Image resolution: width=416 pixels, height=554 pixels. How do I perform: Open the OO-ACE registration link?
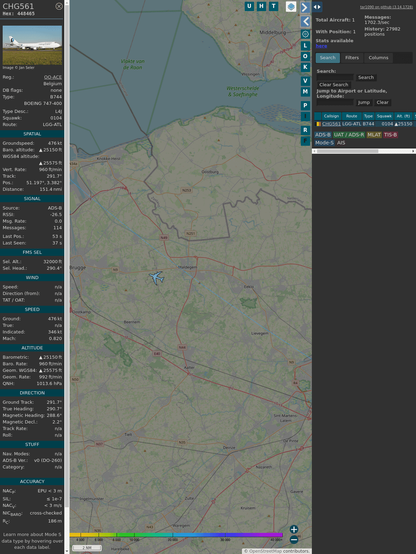[53, 77]
